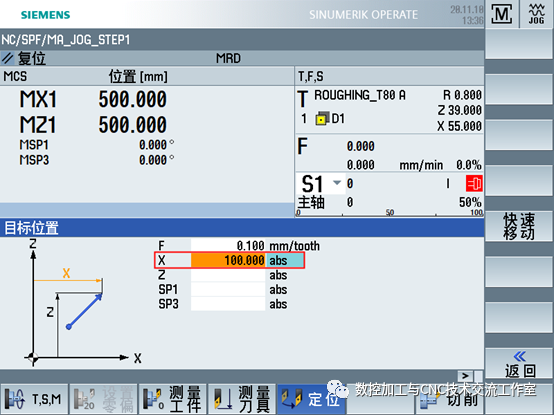Click the MSP1 axis row
The image size is (554, 415).
coord(96,145)
